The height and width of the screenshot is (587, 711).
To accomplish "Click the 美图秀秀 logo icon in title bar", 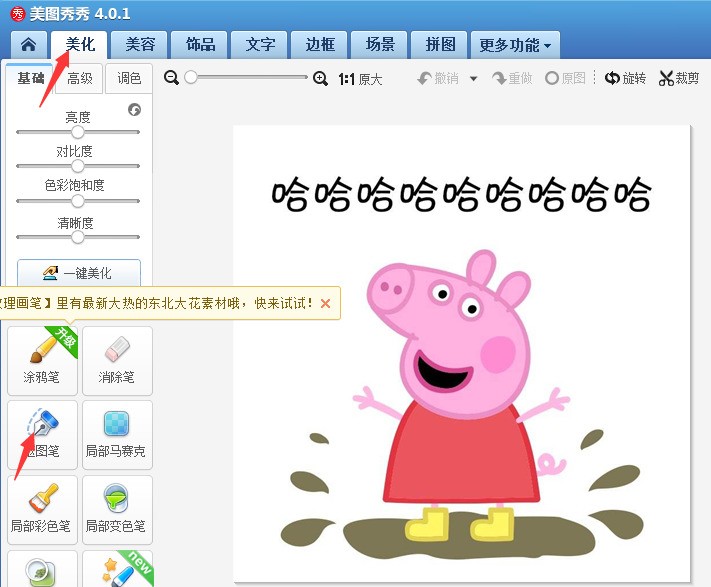I will tap(18, 14).
